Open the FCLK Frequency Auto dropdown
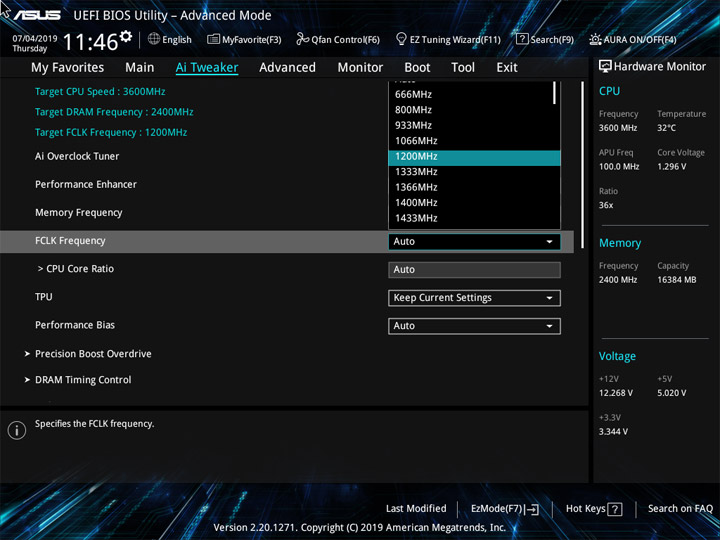Image resolution: width=720 pixels, height=540 pixels. [474, 242]
